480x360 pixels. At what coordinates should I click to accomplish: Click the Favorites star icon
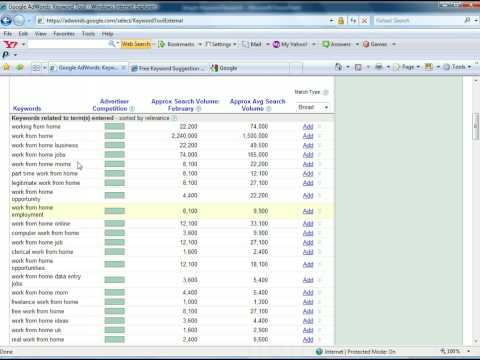pos(6,68)
